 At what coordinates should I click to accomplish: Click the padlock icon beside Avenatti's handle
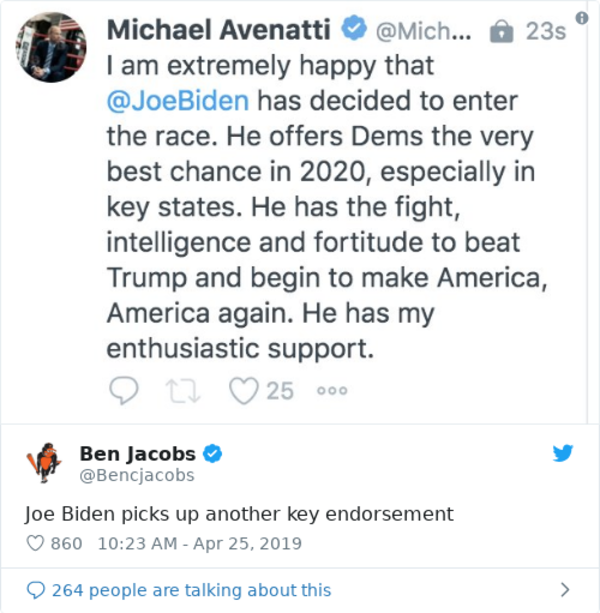click(499, 31)
